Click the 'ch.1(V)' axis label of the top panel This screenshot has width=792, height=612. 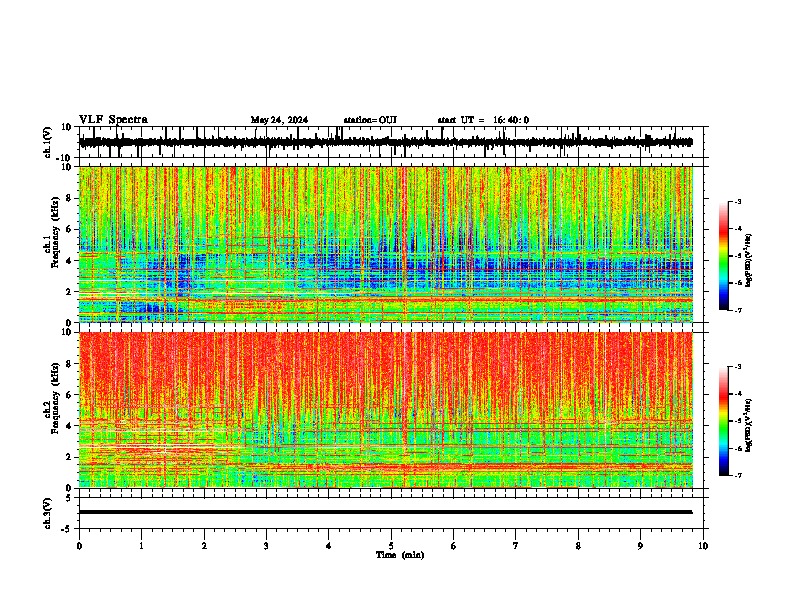coord(47,142)
